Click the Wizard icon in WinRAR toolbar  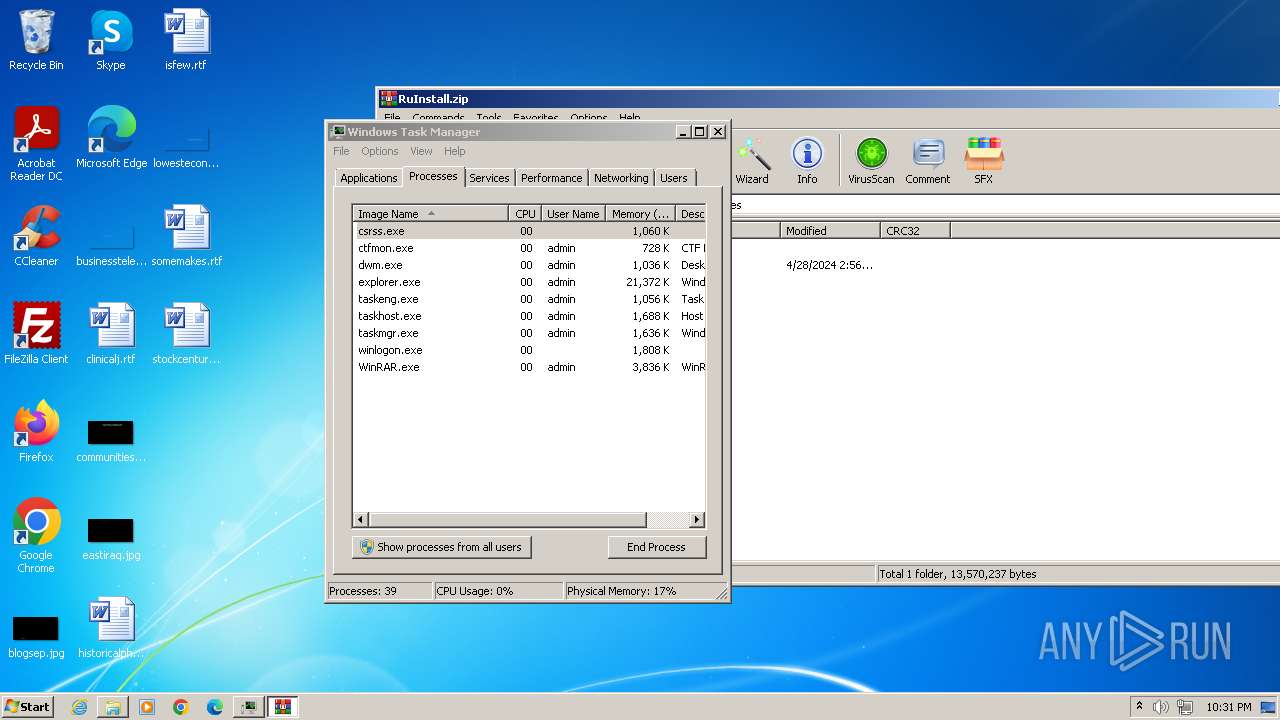752,161
